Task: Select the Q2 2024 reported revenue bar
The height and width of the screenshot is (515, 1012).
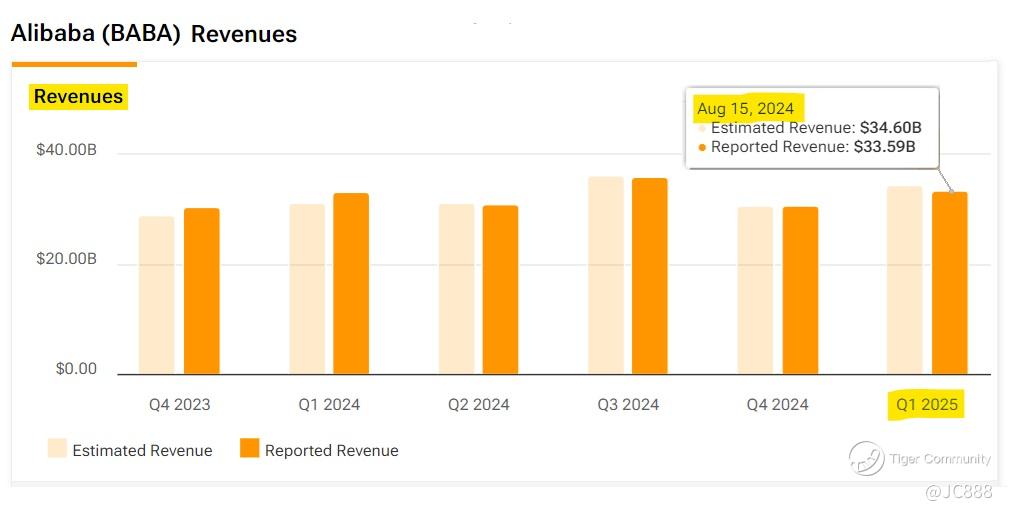Action: (500, 290)
